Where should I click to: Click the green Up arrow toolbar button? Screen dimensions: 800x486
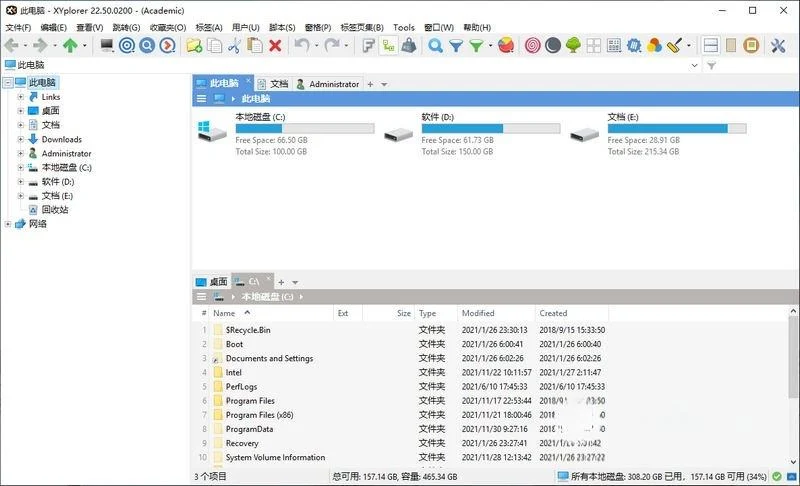[70, 45]
